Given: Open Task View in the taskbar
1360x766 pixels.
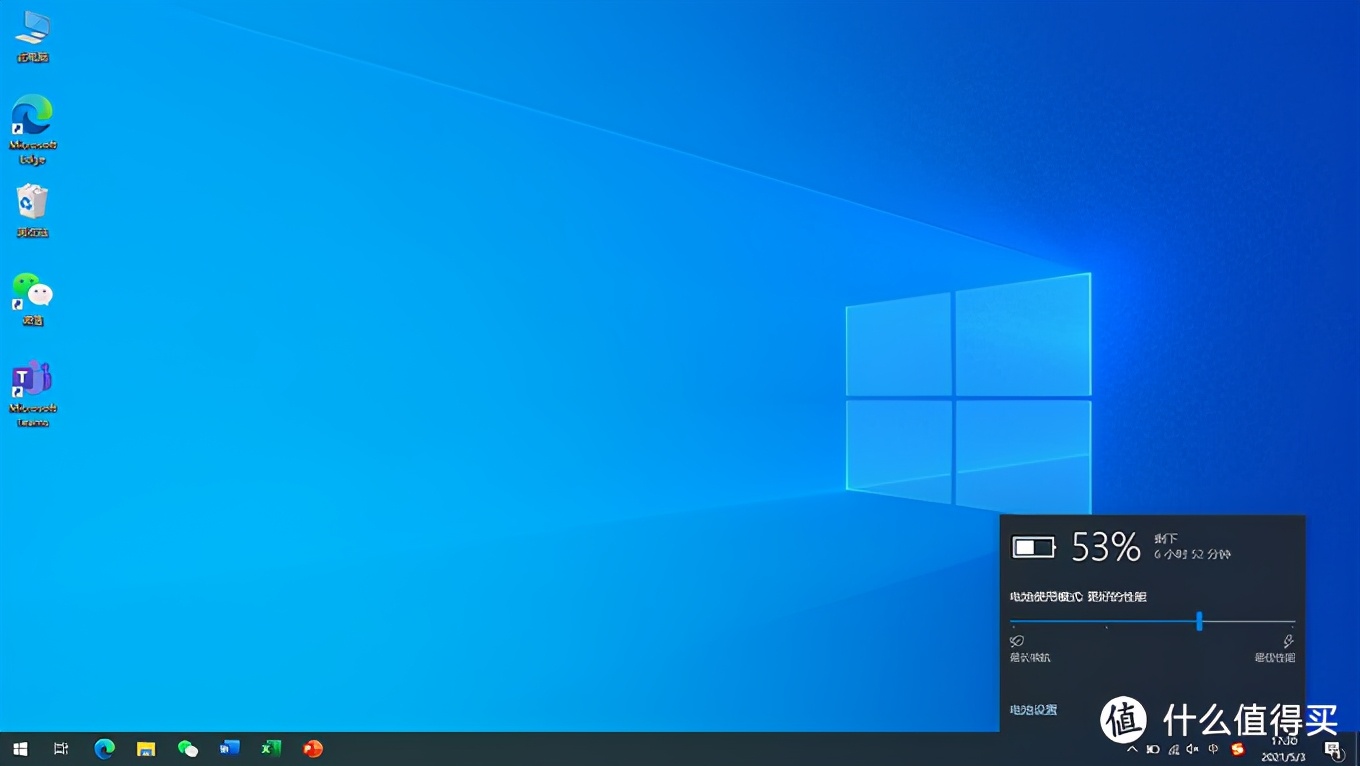Looking at the screenshot, I should click(x=61, y=748).
